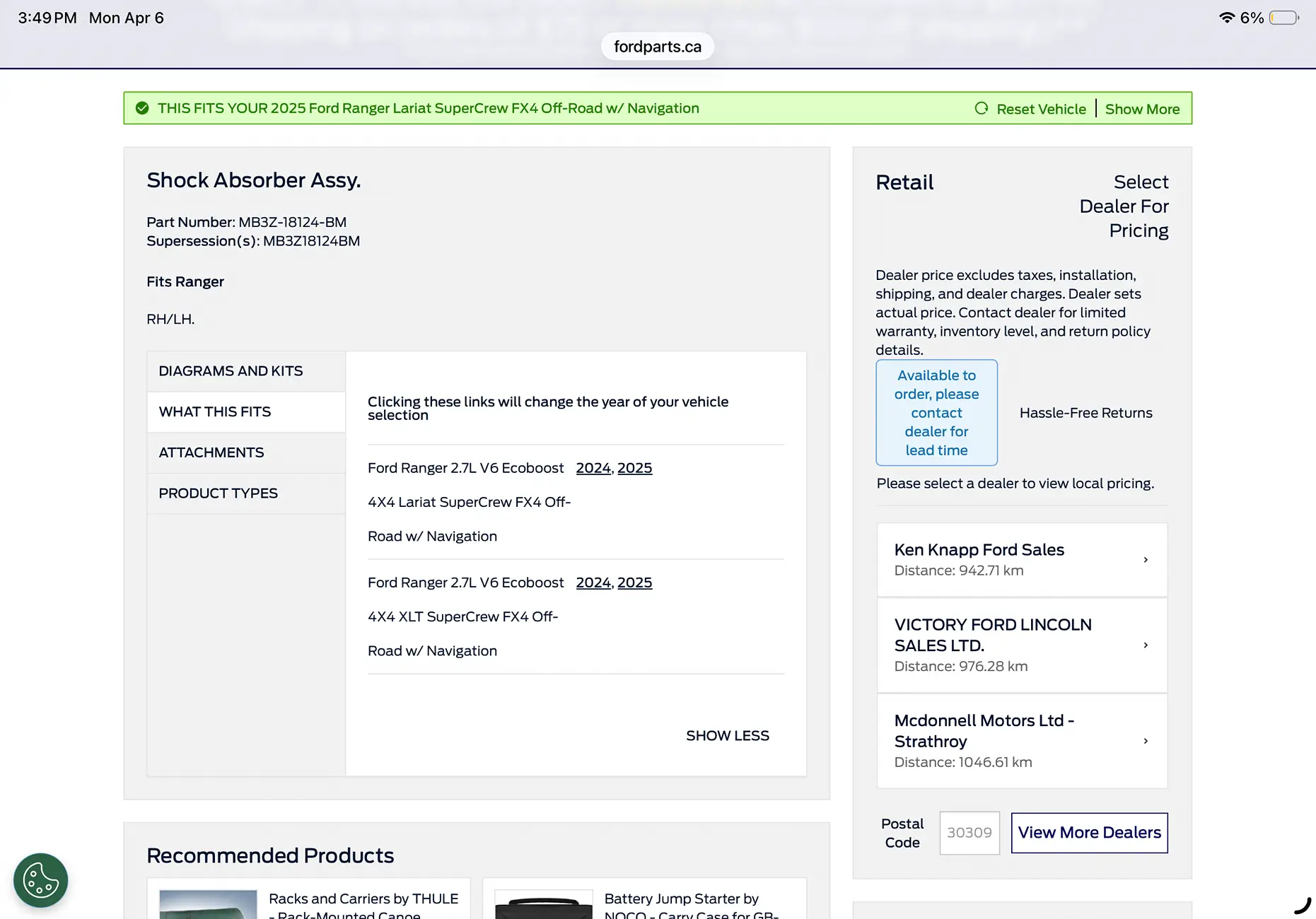Click the Distance: 1046.61 km text
Image resolution: width=1316 pixels, height=919 pixels.
963,762
